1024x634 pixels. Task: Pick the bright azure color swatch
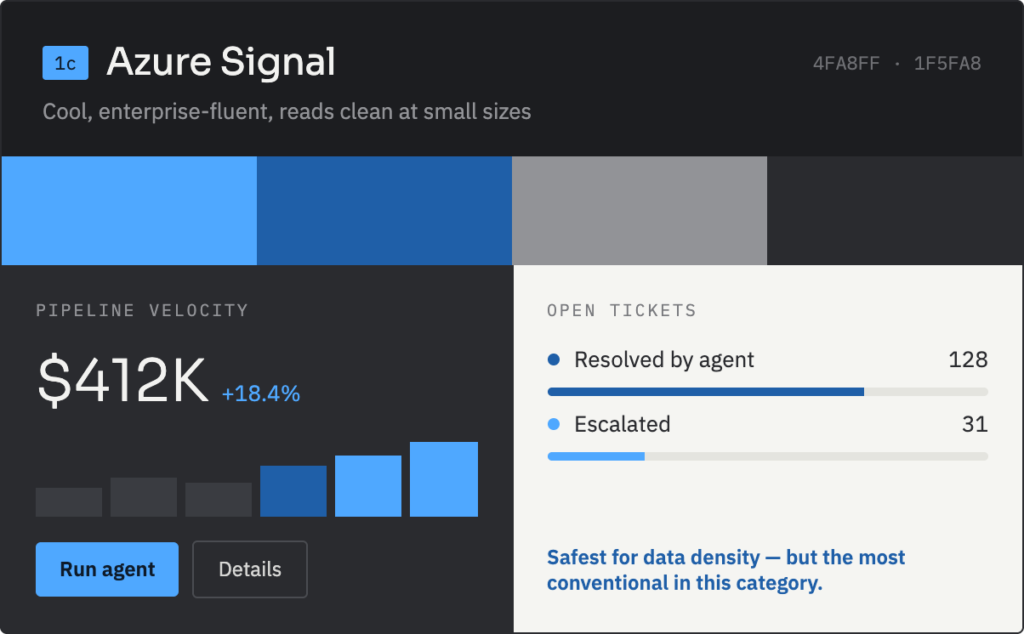click(129, 210)
